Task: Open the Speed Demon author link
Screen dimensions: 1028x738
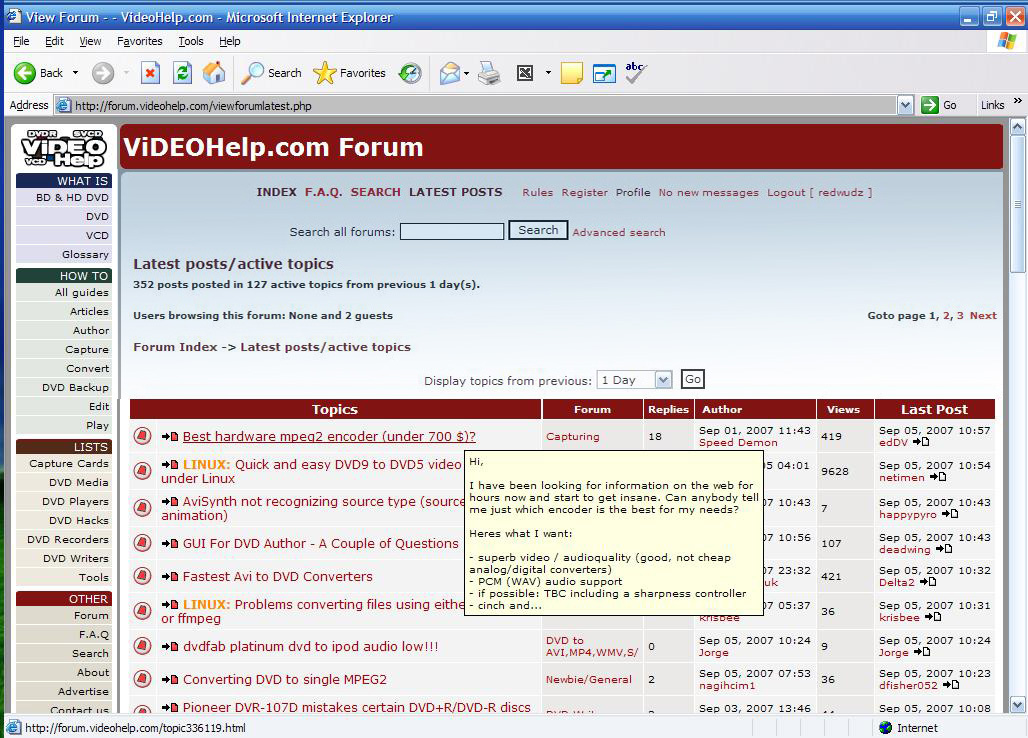Action: [x=738, y=442]
